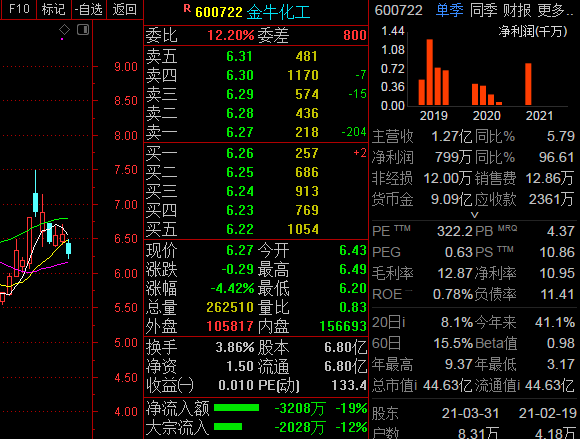
Task: Click 卖三 price 6.29
Action: pos(240,94)
